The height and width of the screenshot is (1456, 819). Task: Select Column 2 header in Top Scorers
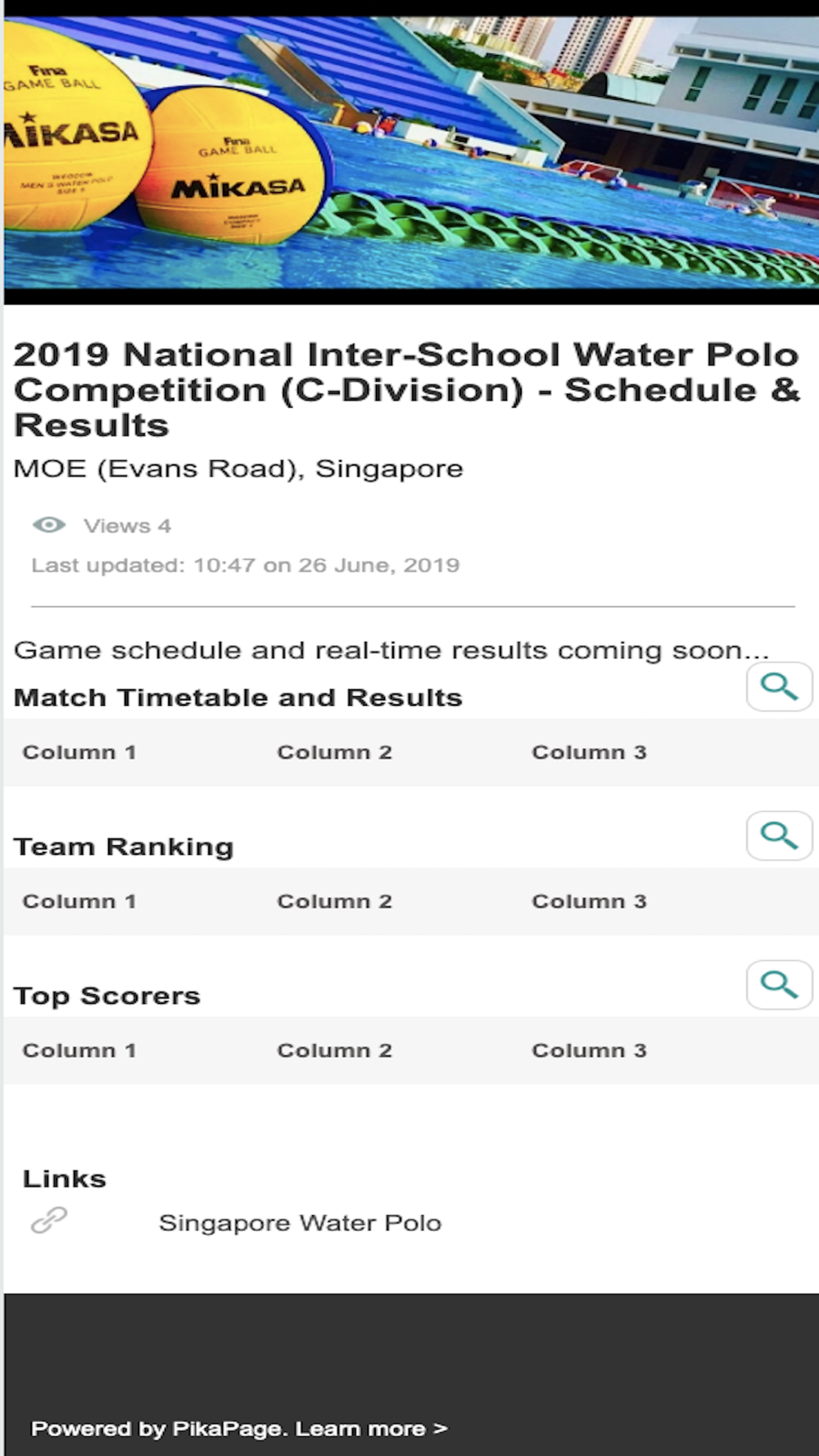tap(334, 1050)
